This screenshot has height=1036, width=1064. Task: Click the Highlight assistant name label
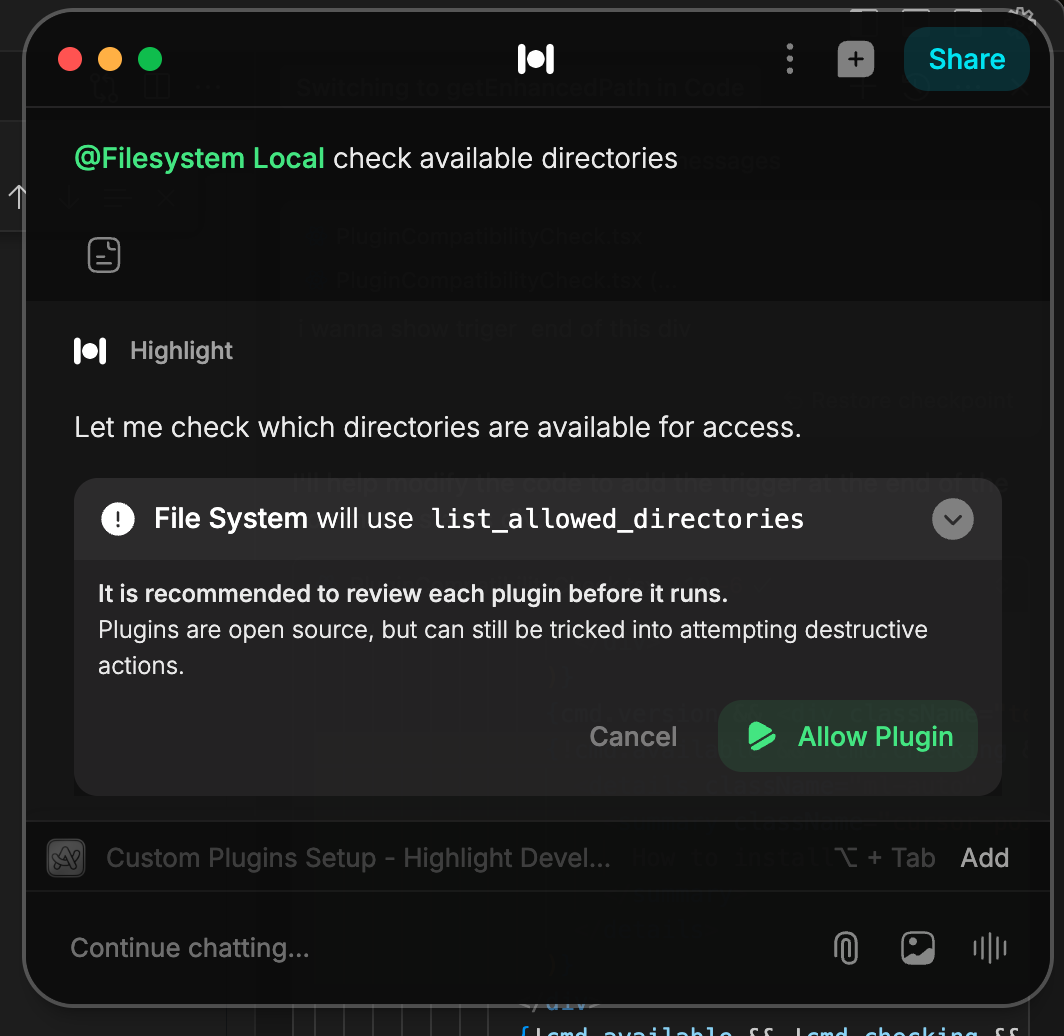181,351
